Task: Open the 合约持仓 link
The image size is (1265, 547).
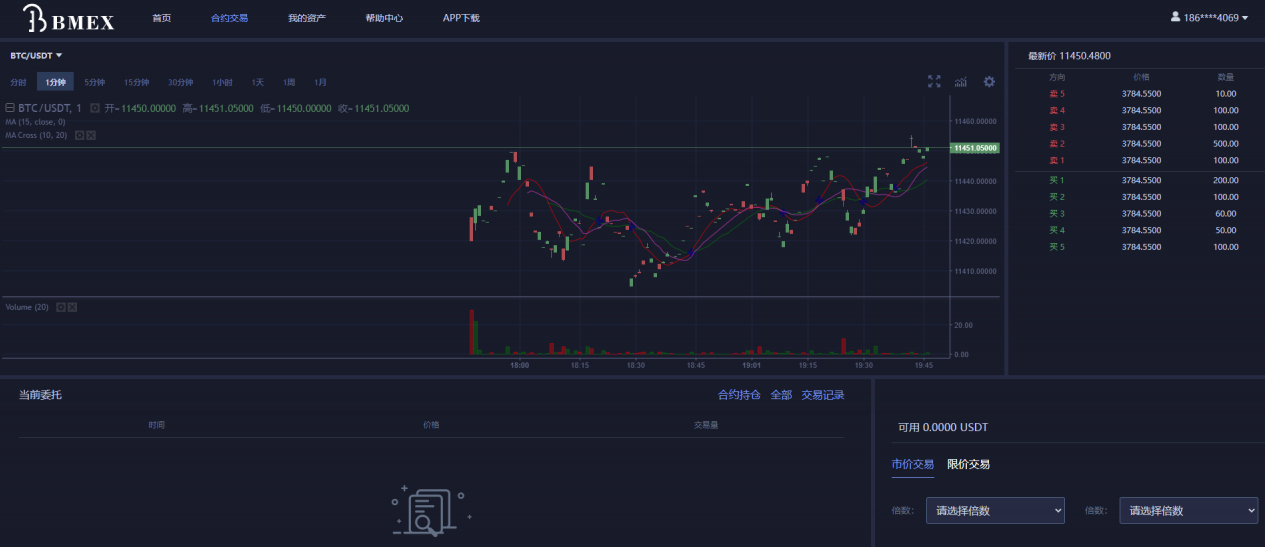Action: click(739, 395)
